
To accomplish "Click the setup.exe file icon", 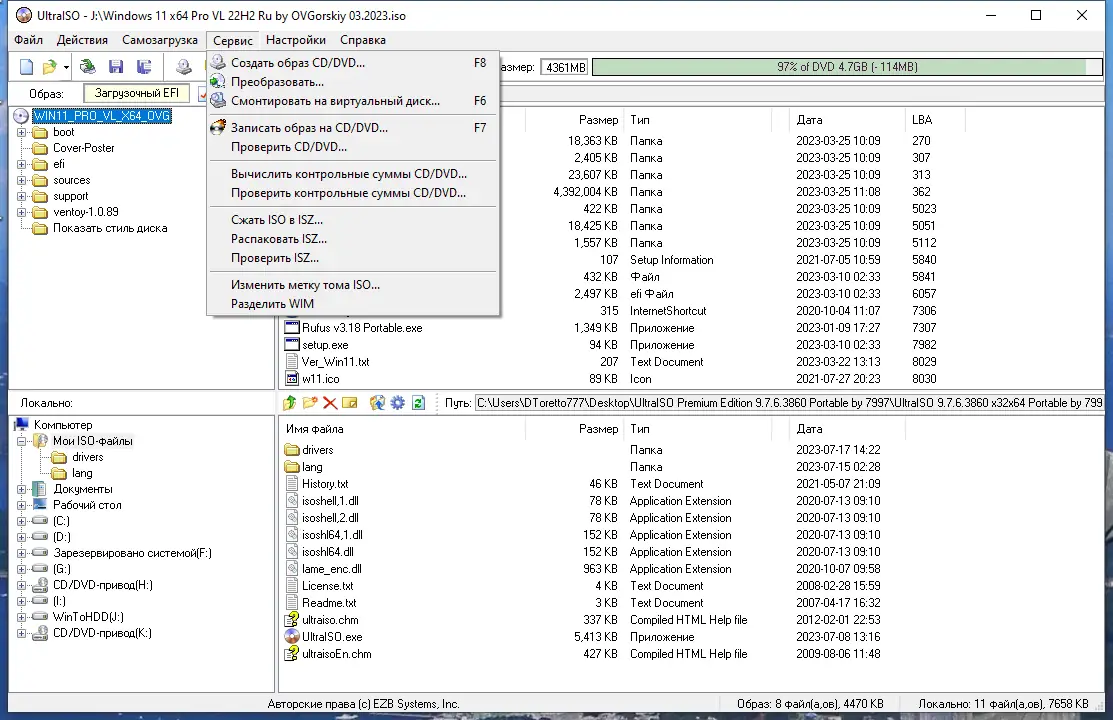I will pyautogui.click(x=292, y=344).
